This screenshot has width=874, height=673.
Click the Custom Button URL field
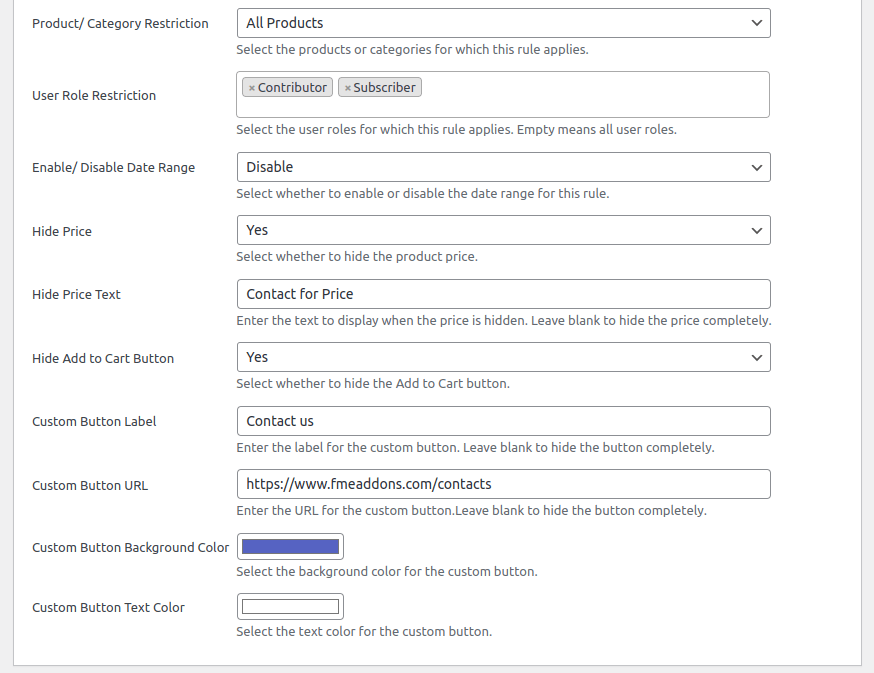[x=503, y=484]
